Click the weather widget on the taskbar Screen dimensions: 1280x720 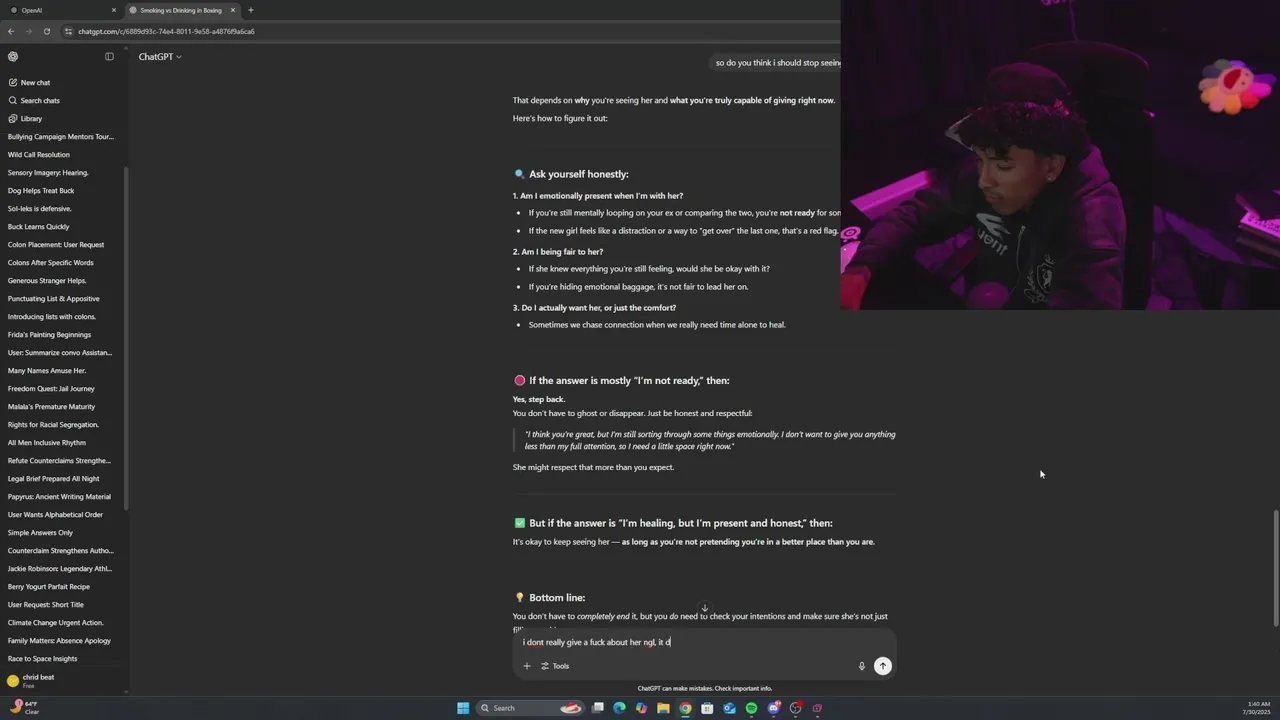(x=25, y=708)
